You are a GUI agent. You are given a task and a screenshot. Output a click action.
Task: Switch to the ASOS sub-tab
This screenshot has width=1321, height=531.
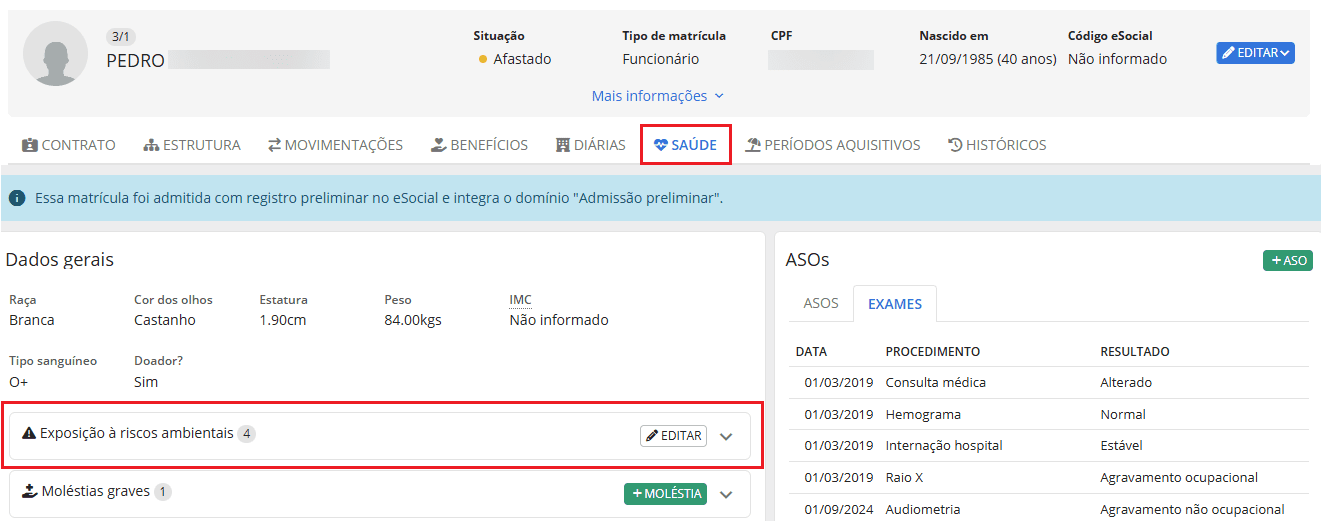pos(821,303)
